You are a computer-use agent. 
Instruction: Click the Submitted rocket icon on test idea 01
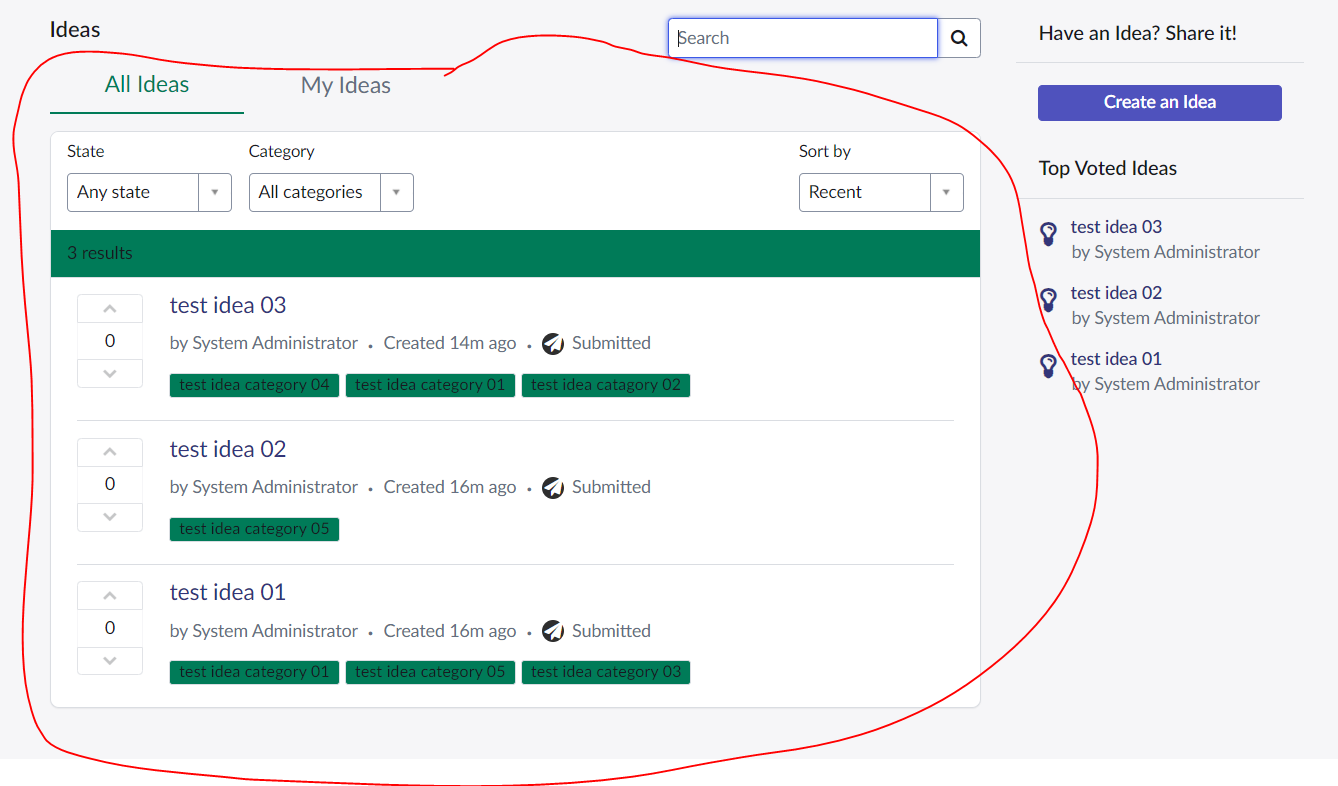pos(553,631)
